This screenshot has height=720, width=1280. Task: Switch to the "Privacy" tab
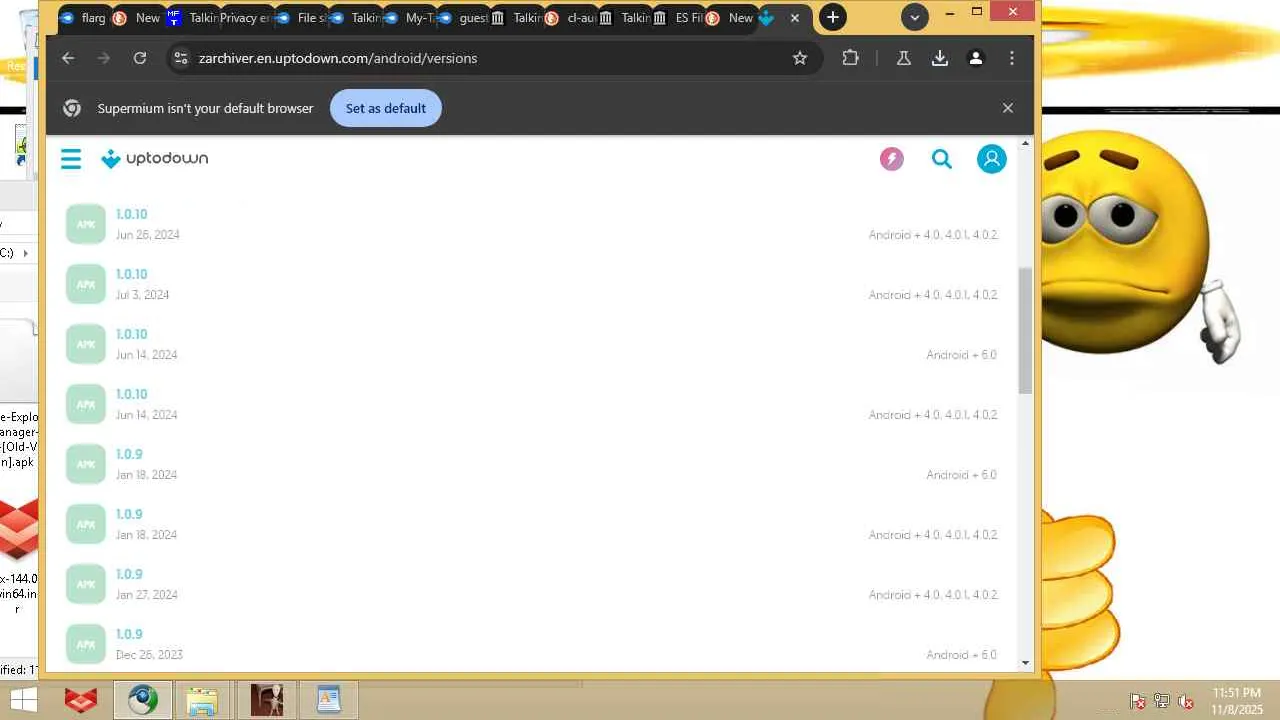click(x=245, y=18)
